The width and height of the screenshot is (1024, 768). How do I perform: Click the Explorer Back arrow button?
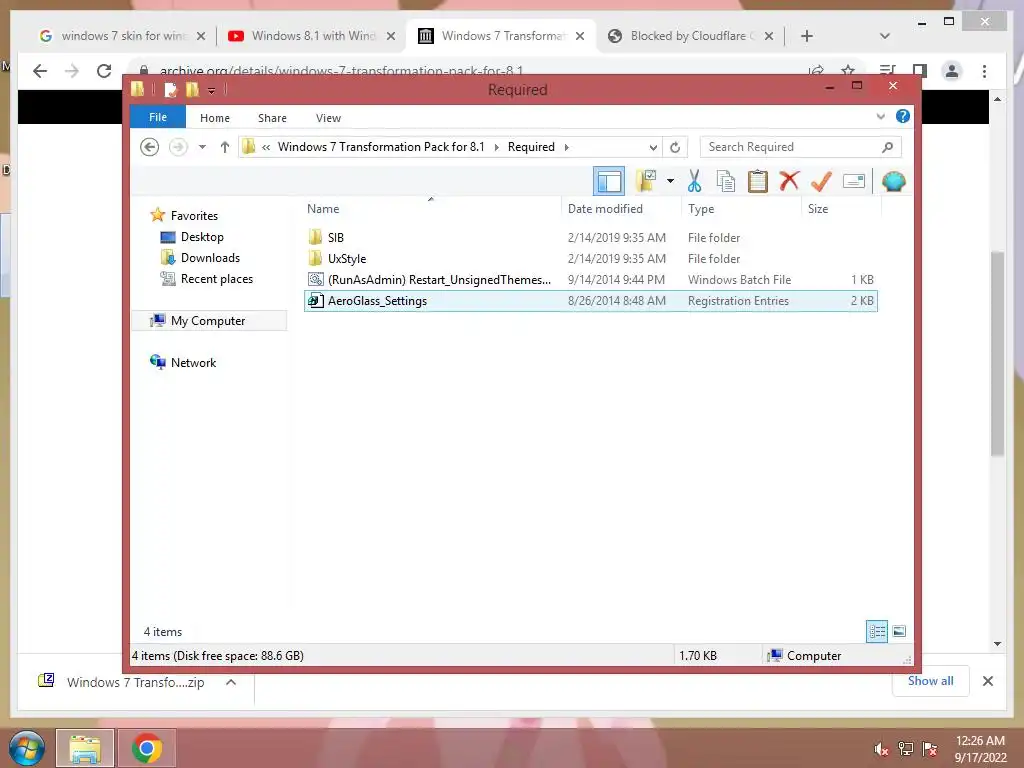click(x=150, y=147)
